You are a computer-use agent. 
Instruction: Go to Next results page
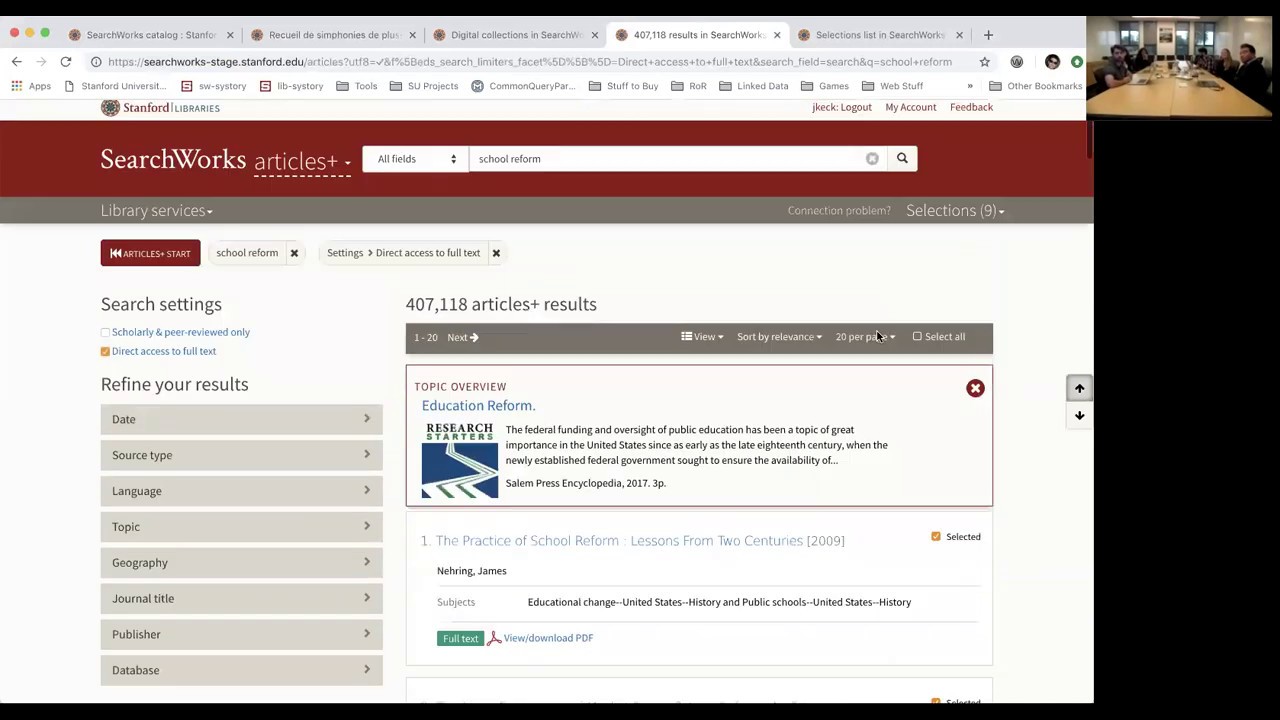[463, 338]
